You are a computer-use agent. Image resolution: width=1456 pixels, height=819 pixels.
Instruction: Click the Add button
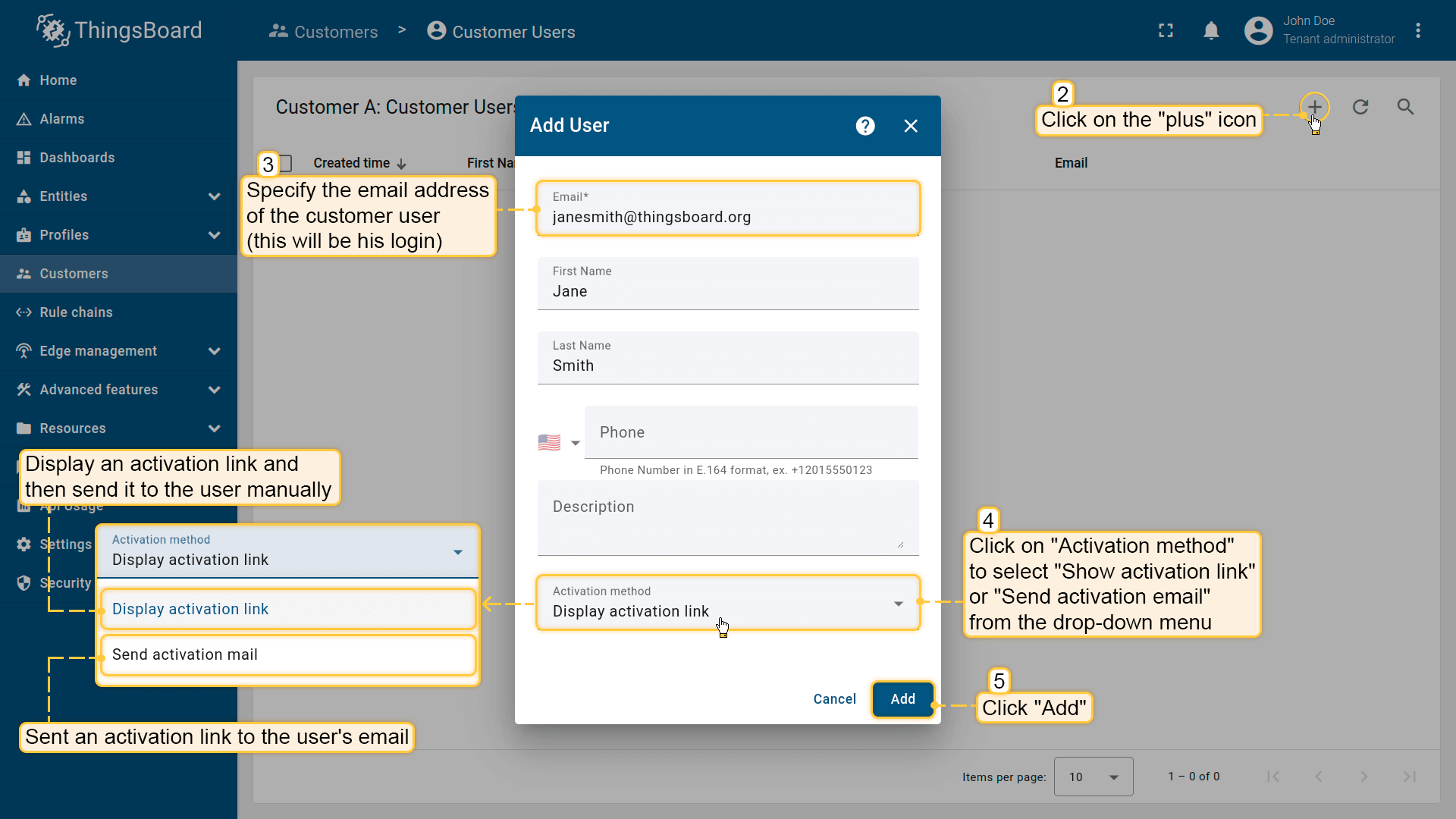(902, 699)
